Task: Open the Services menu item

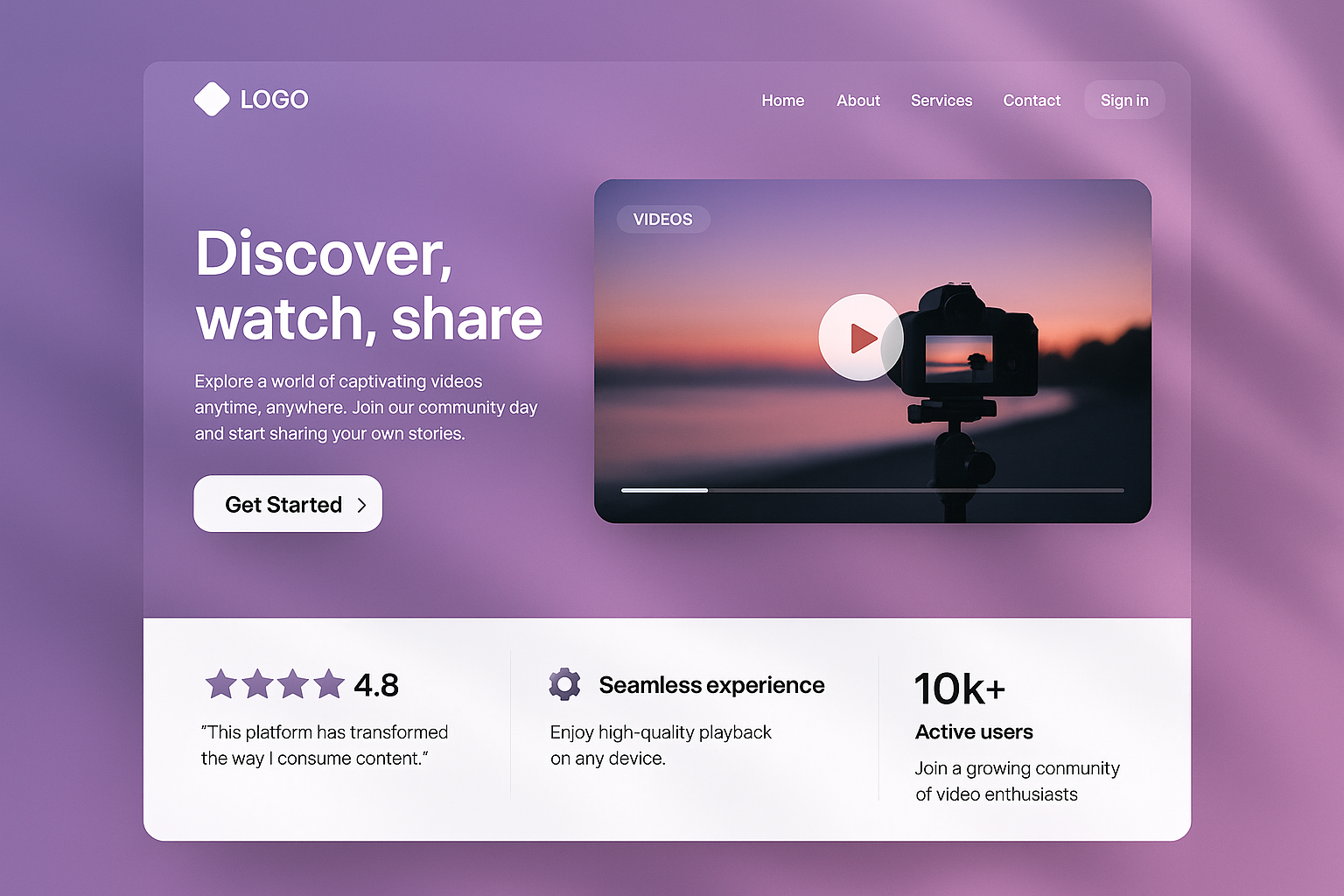Action: click(941, 101)
